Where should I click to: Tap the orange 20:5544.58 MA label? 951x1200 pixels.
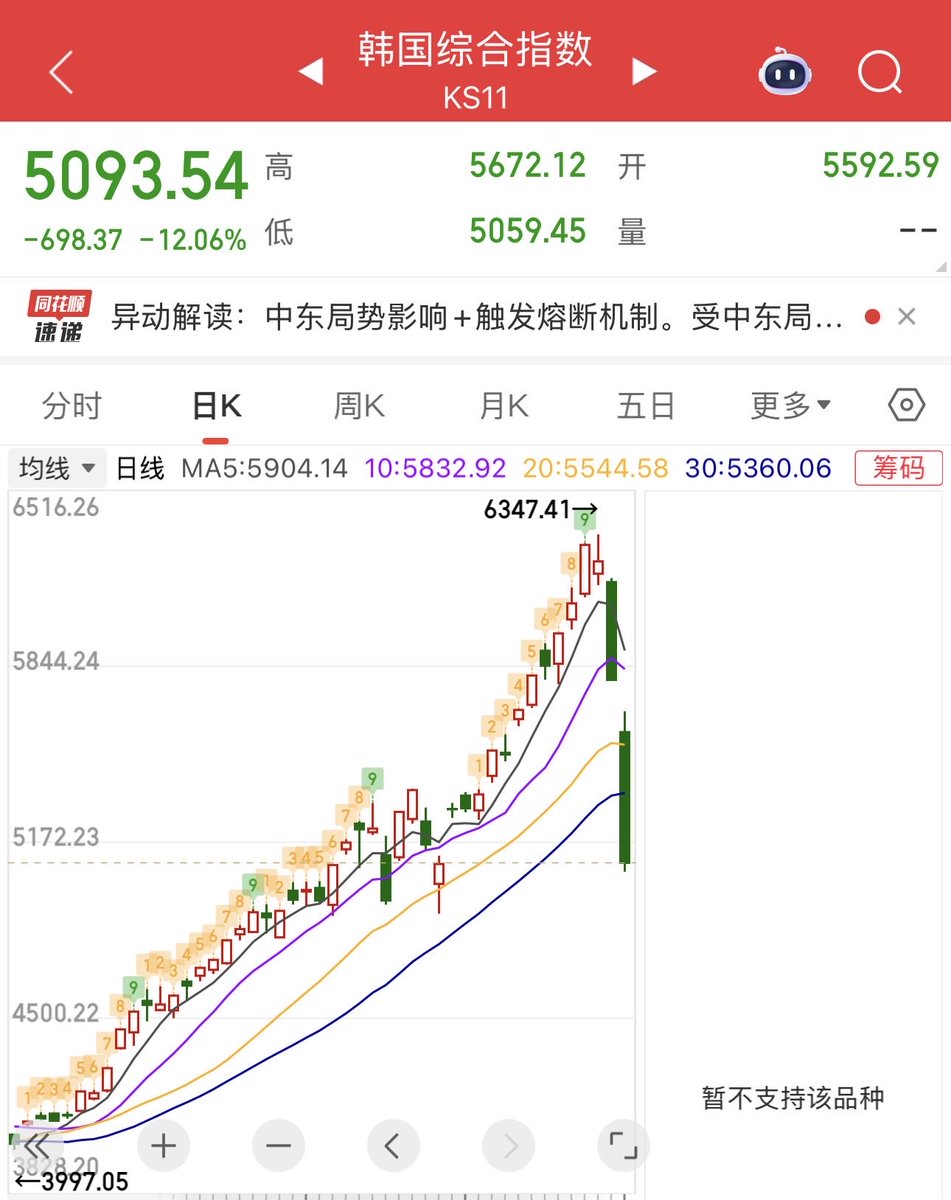596,467
